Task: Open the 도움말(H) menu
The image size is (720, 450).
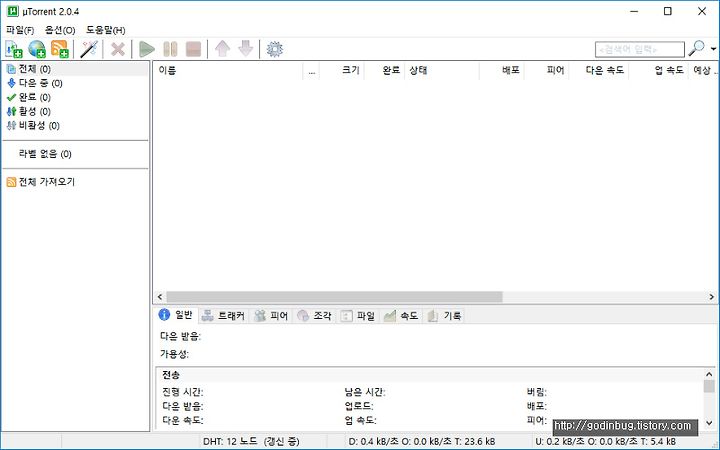Action: (x=106, y=30)
